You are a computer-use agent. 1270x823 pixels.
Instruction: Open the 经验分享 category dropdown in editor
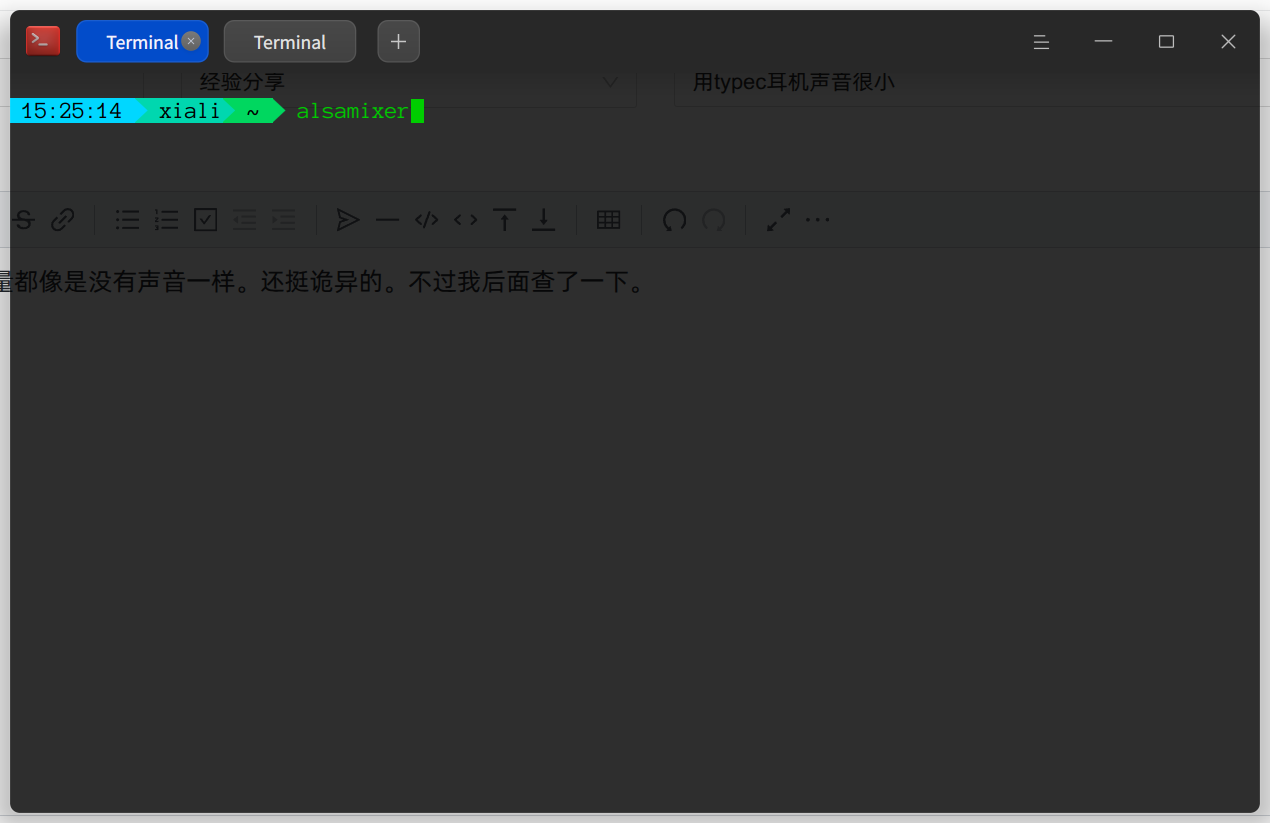coord(409,83)
